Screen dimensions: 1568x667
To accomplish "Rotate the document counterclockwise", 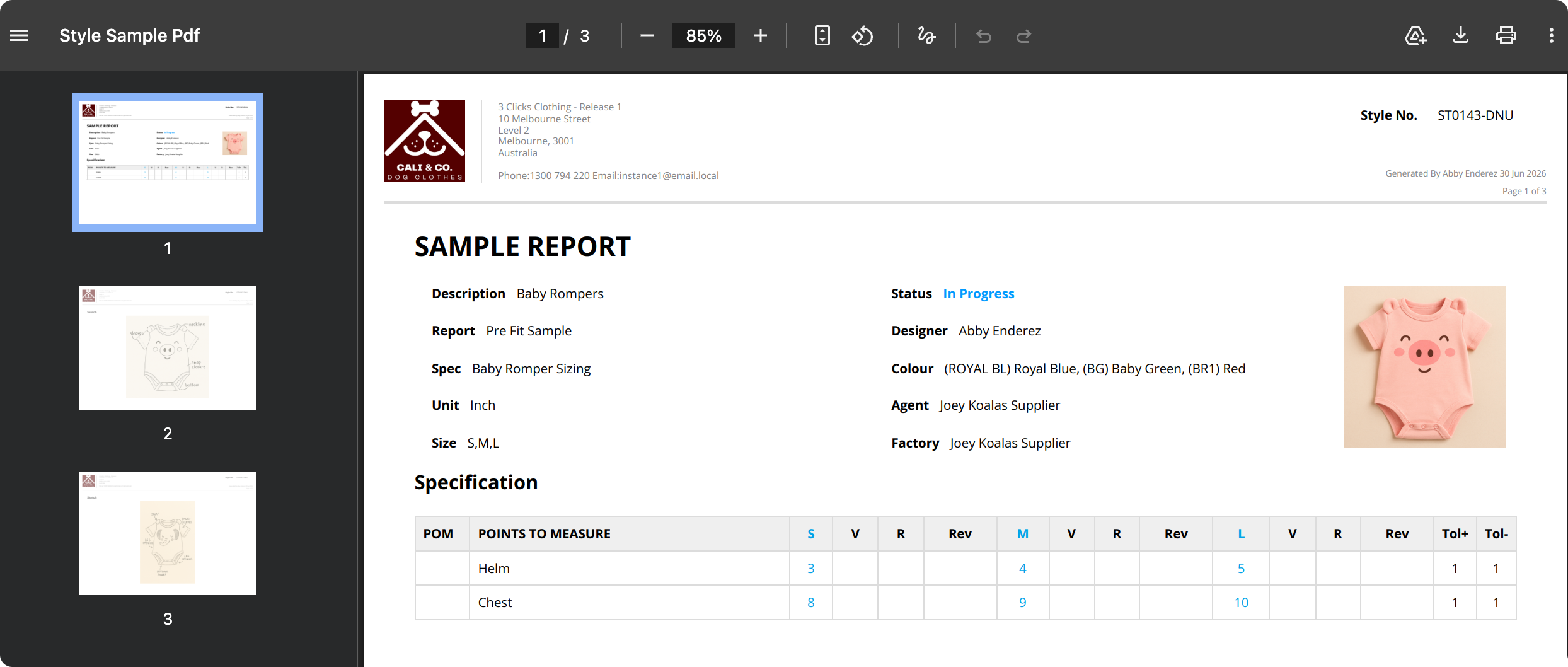I will click(x=863, y=36).
